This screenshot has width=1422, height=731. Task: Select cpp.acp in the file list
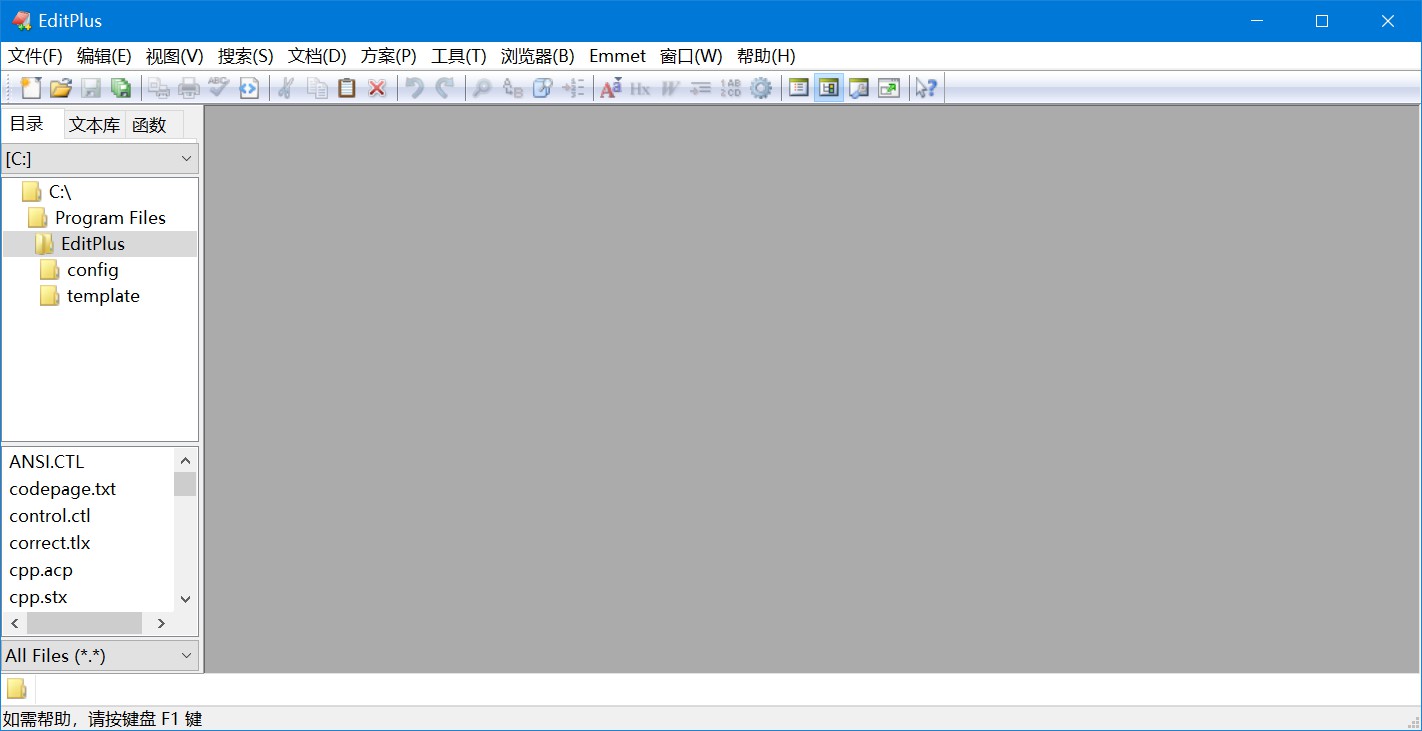click(x=41, y=570)
